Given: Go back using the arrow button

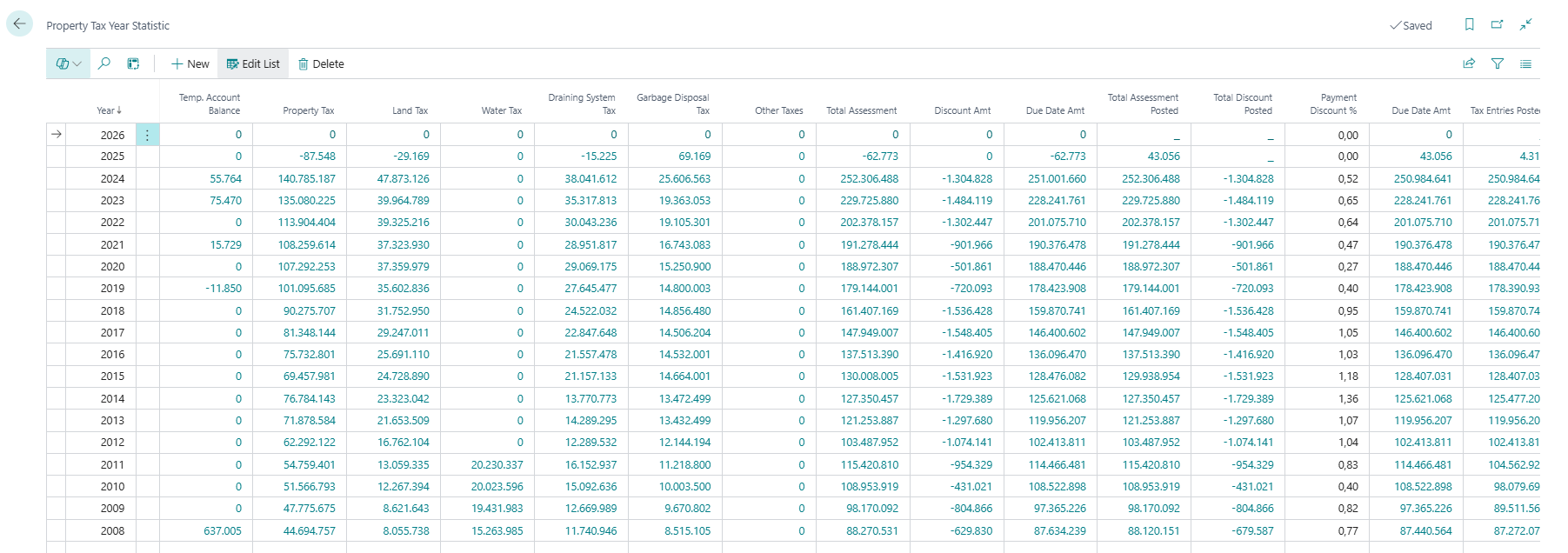Looking at the screenshot, I should tap(19, 24).
